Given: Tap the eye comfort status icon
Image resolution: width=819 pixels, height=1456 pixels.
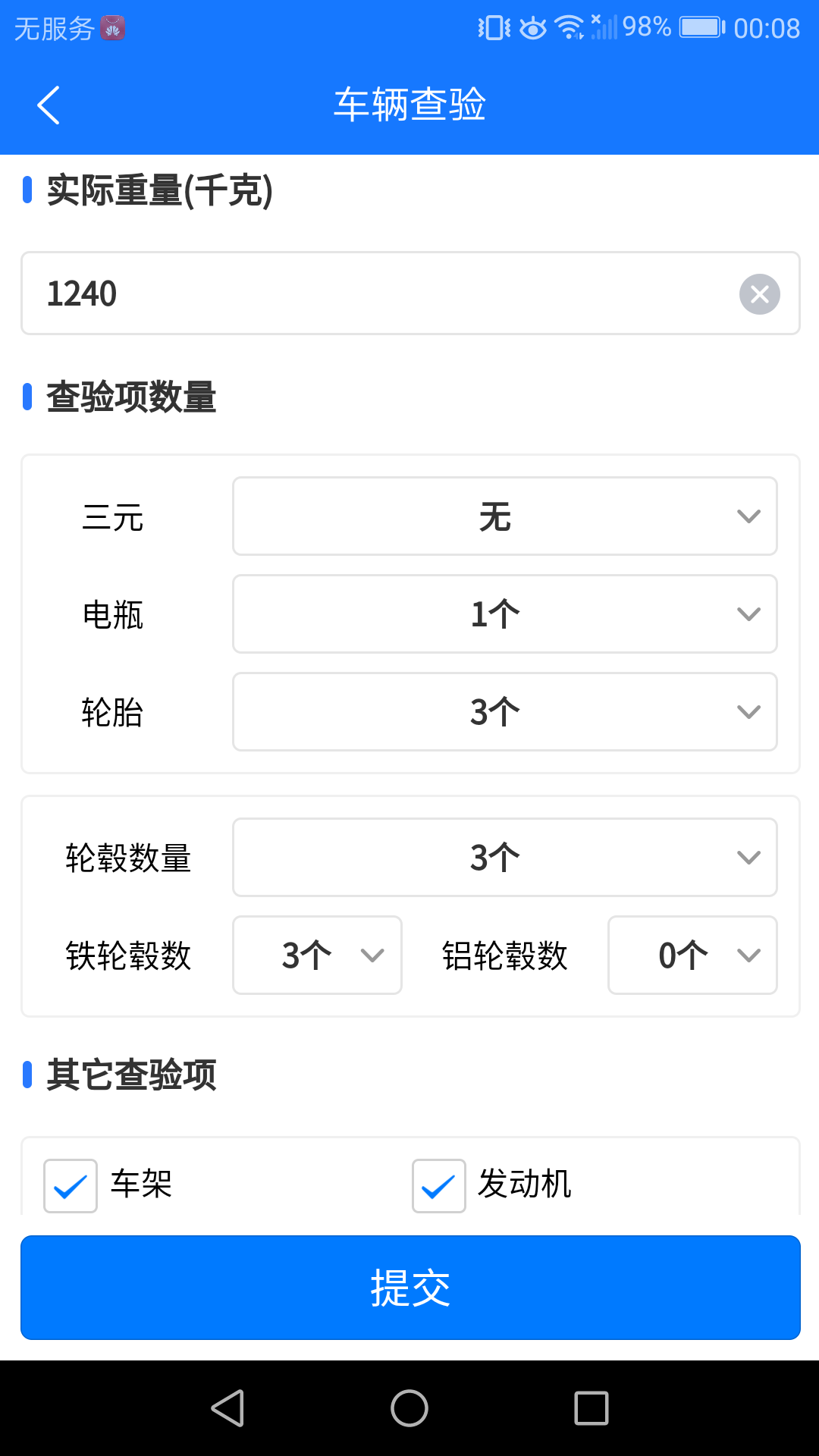Looking at the screenshot, I should click(533, 28).
